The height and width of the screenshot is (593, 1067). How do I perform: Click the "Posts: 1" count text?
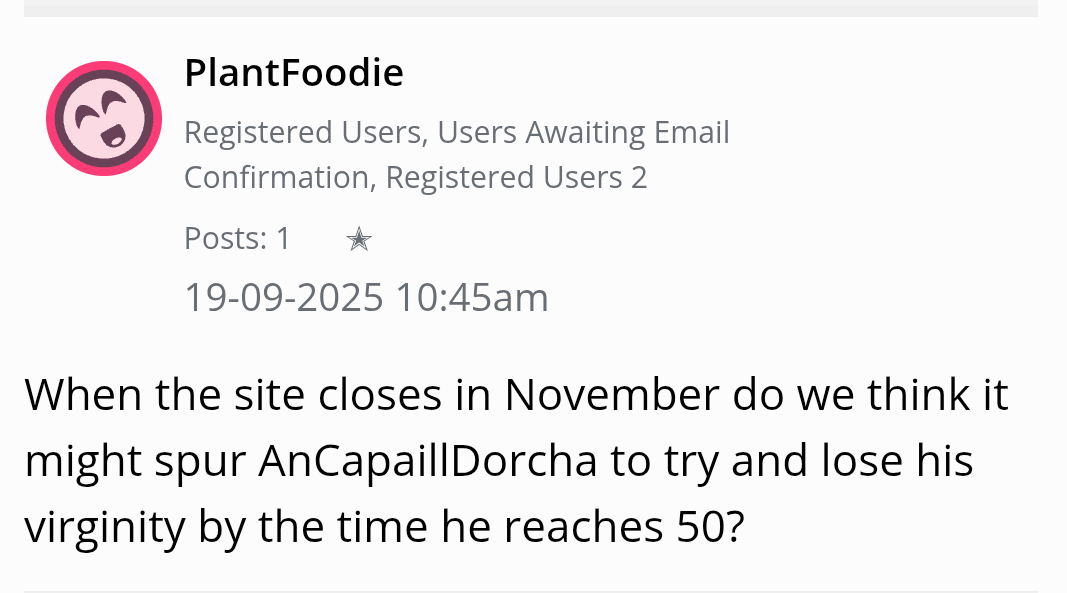pyautogui.click(x=237, y=238)
